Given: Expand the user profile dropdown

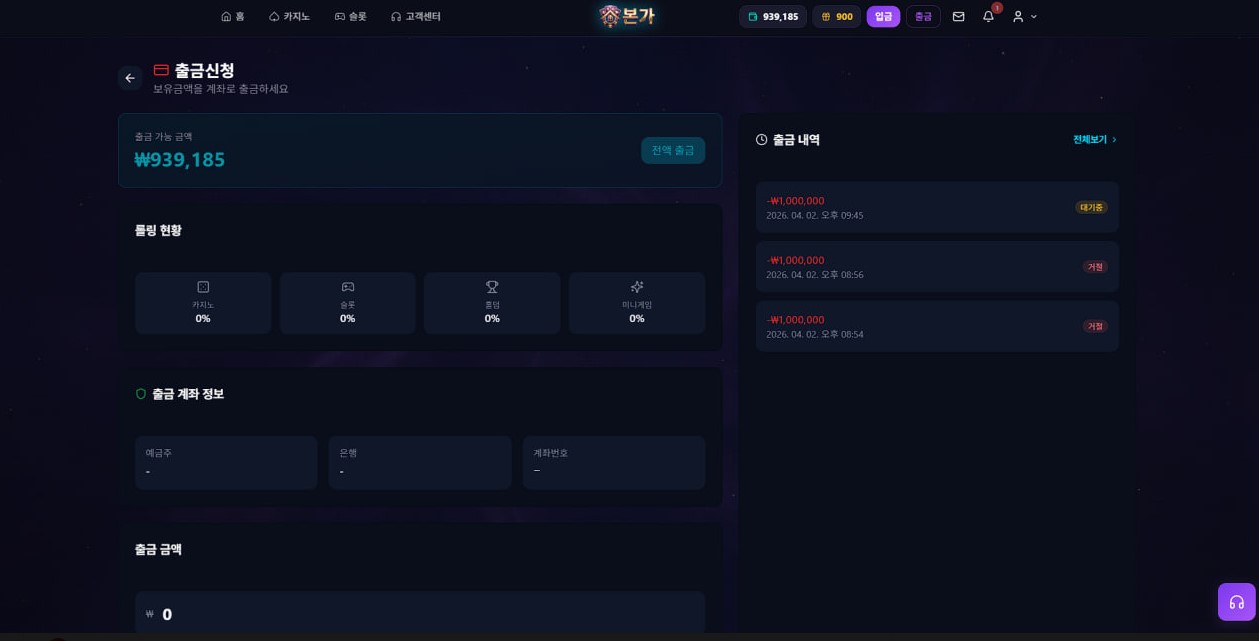Looking at the screenshot, I should click(x=1025, y=17).
